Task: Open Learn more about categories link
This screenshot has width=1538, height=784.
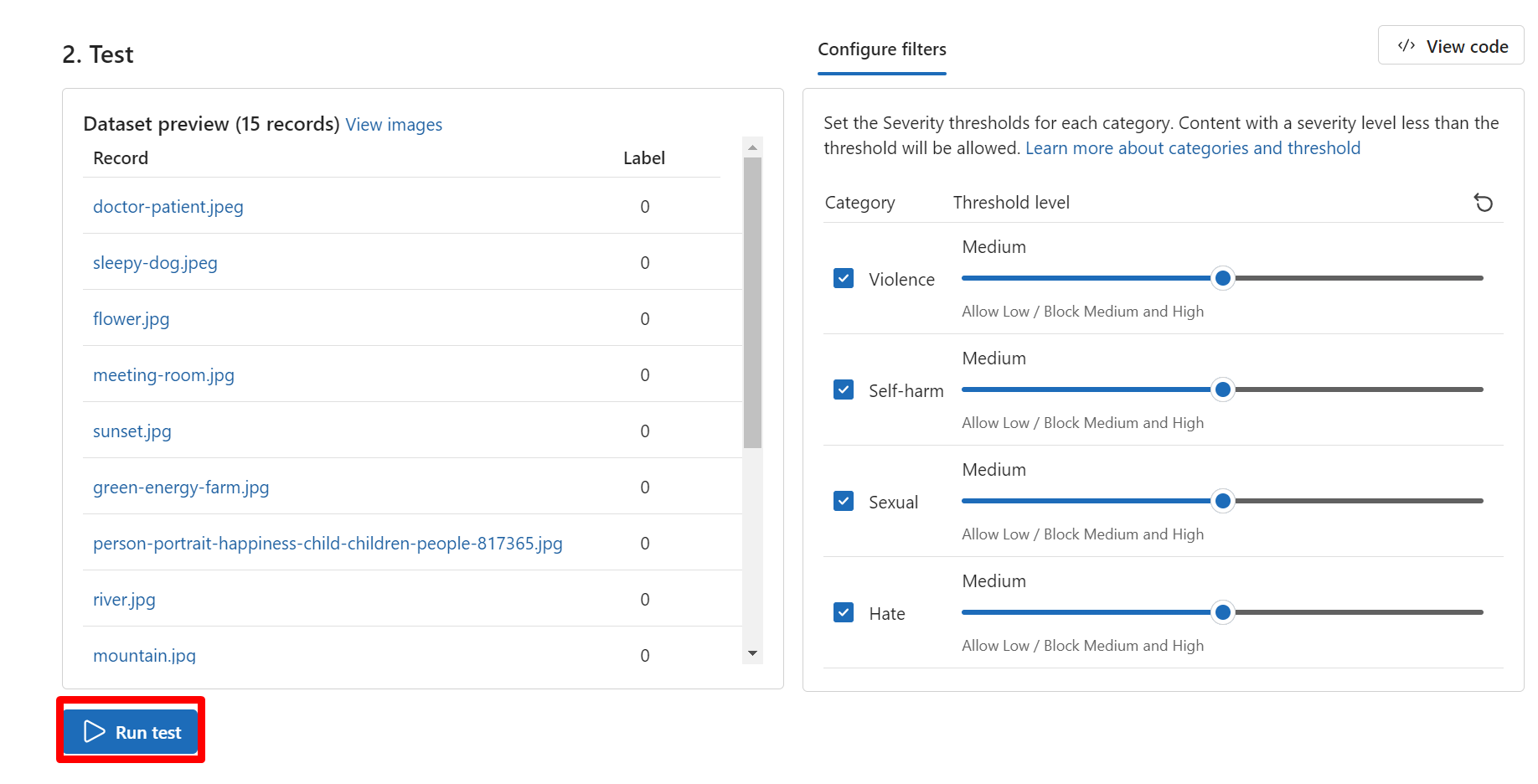Action: (x=1192, y=148)
